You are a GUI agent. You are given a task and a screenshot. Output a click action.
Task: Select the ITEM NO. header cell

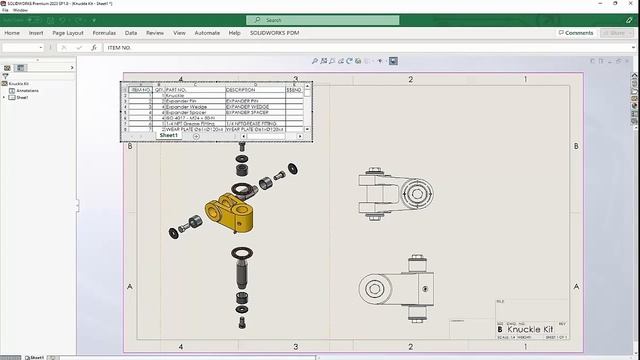(140, 90)
